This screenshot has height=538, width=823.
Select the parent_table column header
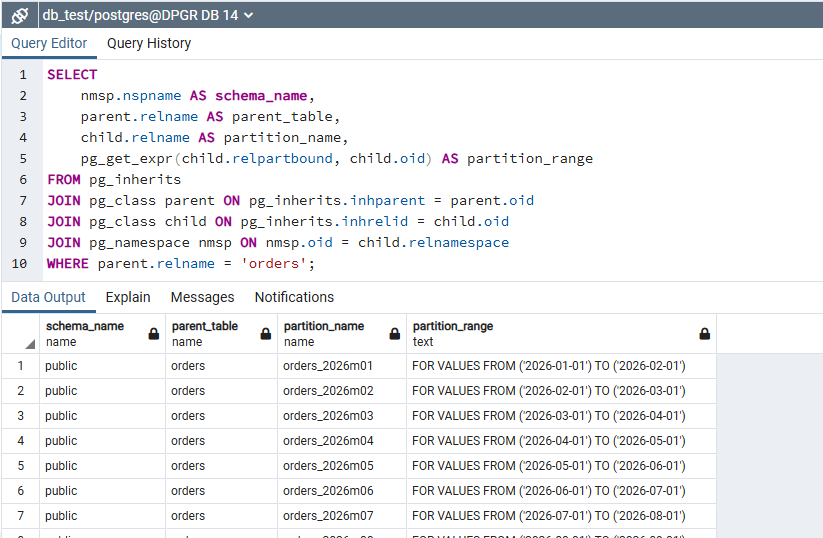click(221, 334)
